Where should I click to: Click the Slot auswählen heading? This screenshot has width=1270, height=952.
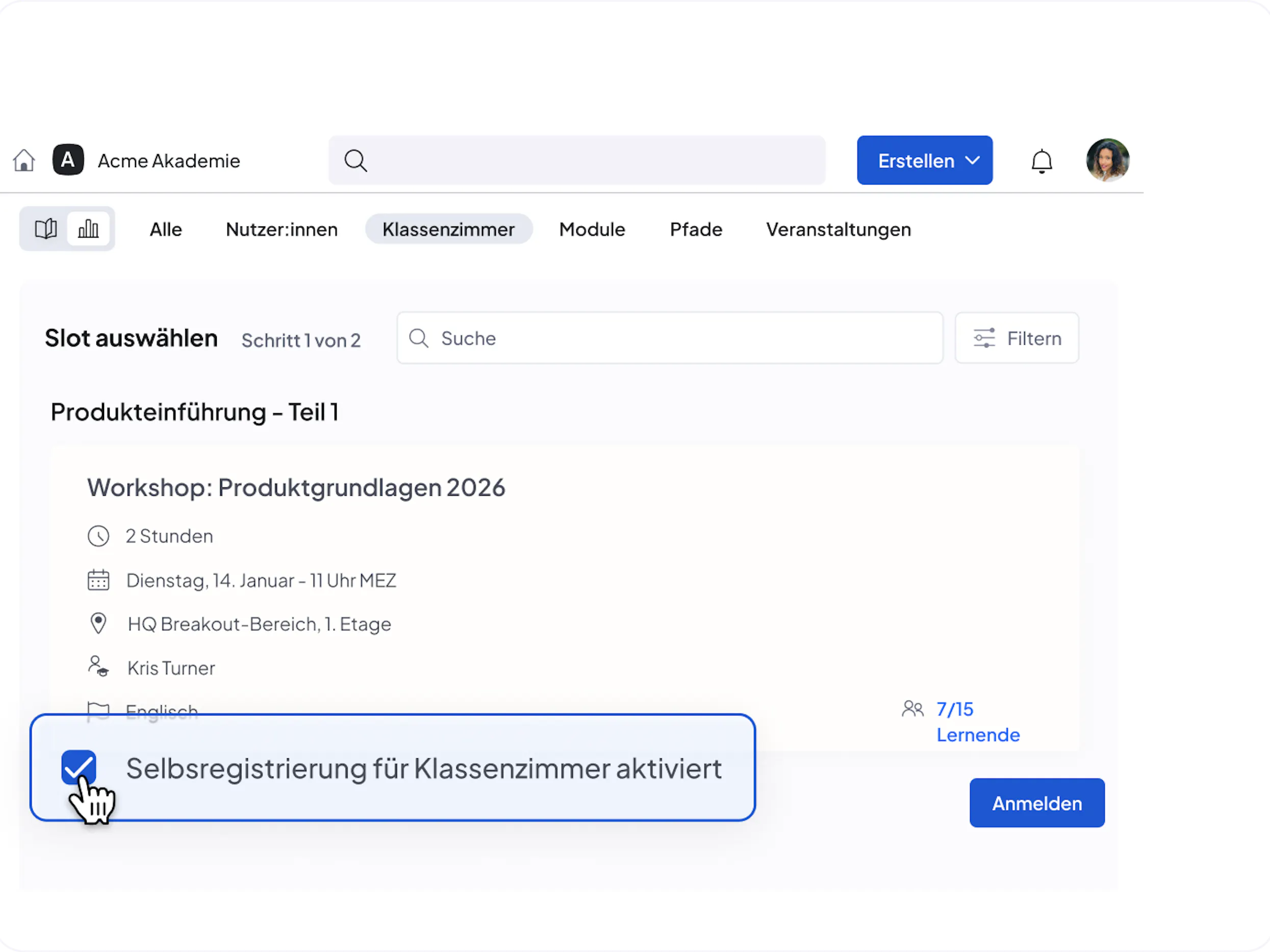click(132, 338)
